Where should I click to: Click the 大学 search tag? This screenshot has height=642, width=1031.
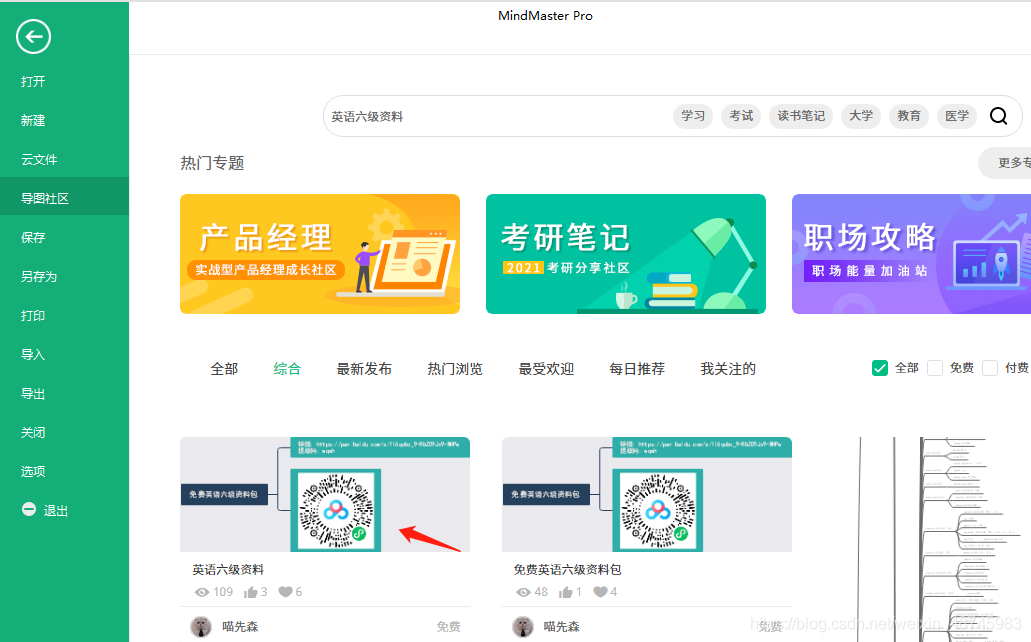coord(861,116)
